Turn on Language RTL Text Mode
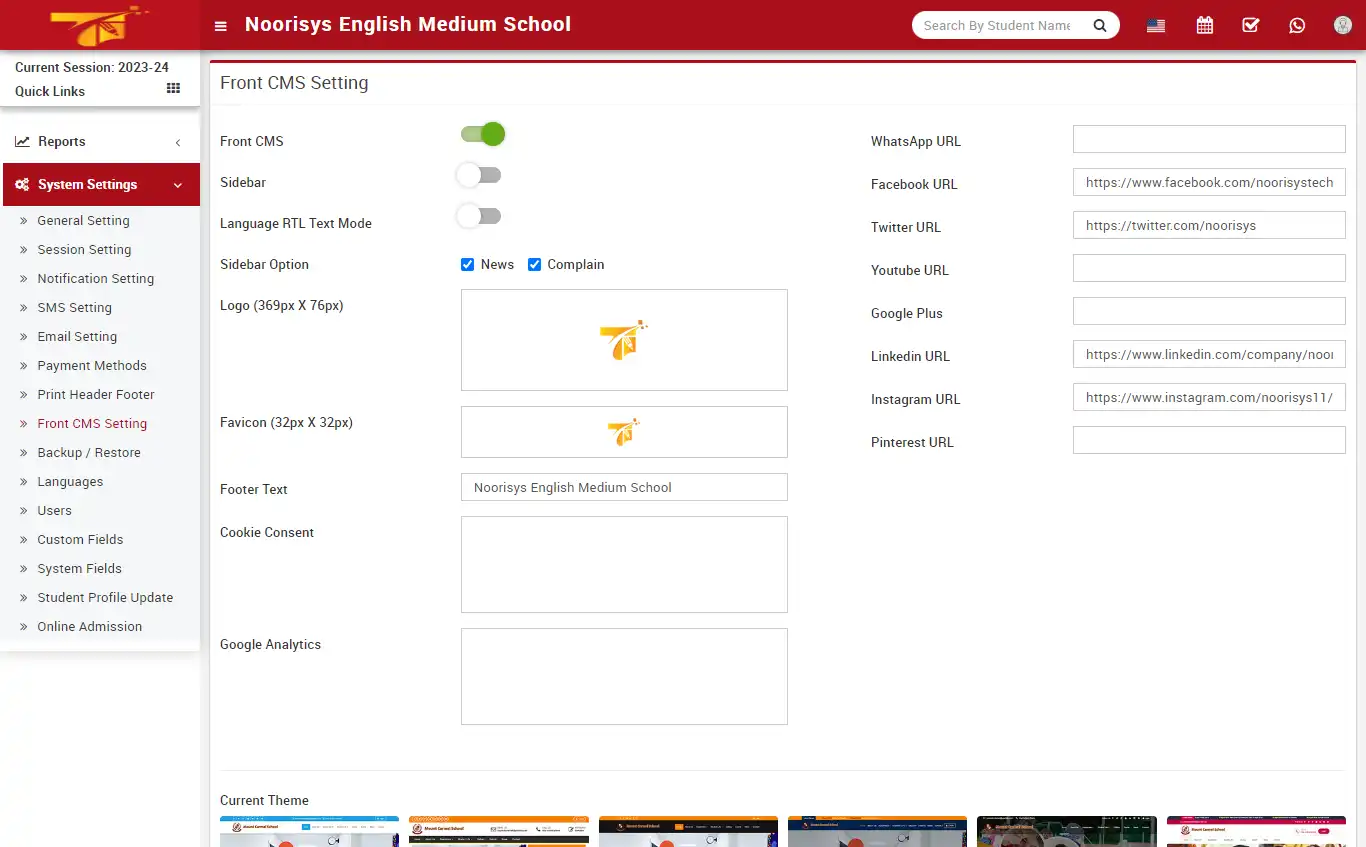1366x847 pixels. [479, 215]
